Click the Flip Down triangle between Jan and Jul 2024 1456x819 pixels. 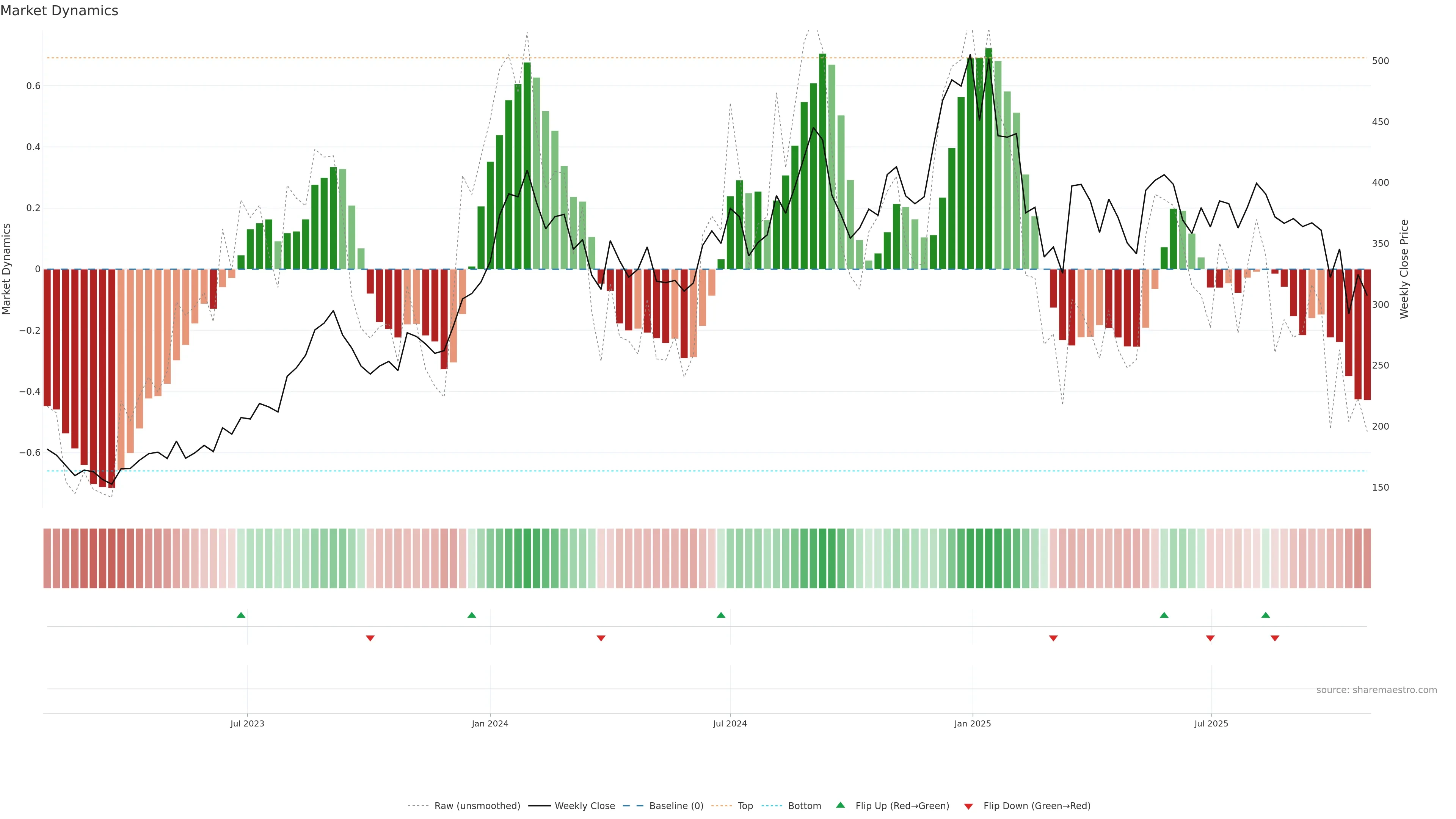pos(601,638)
